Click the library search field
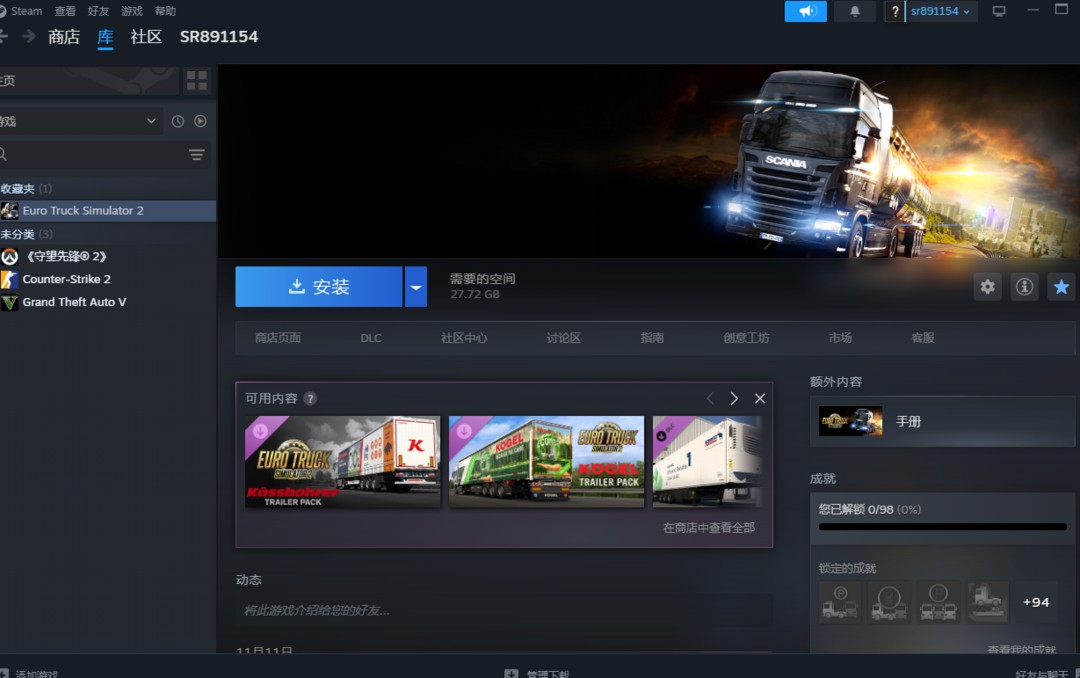 pyautogui.click(x=93, y=155)
